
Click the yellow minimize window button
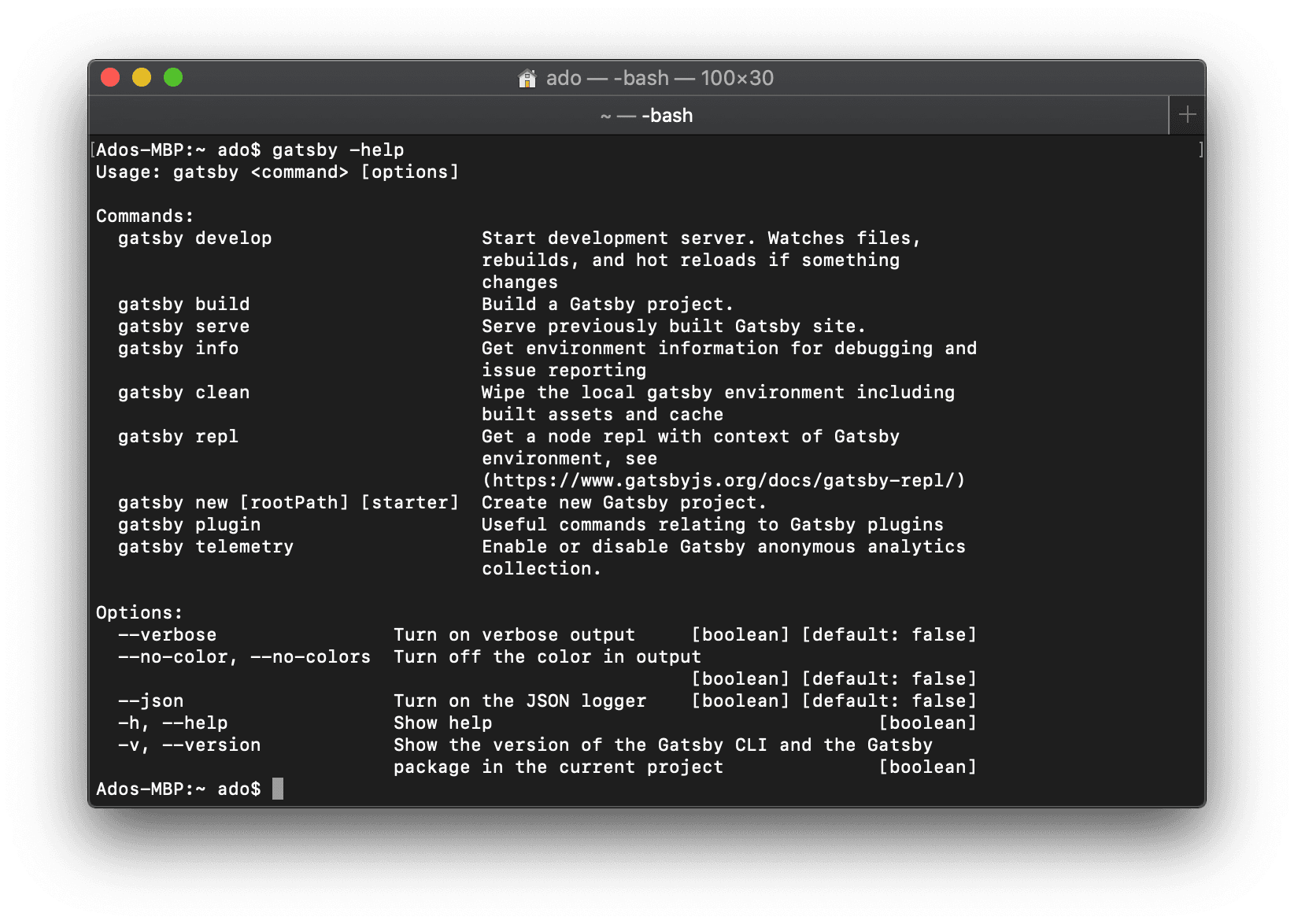[x=142, y=77]
